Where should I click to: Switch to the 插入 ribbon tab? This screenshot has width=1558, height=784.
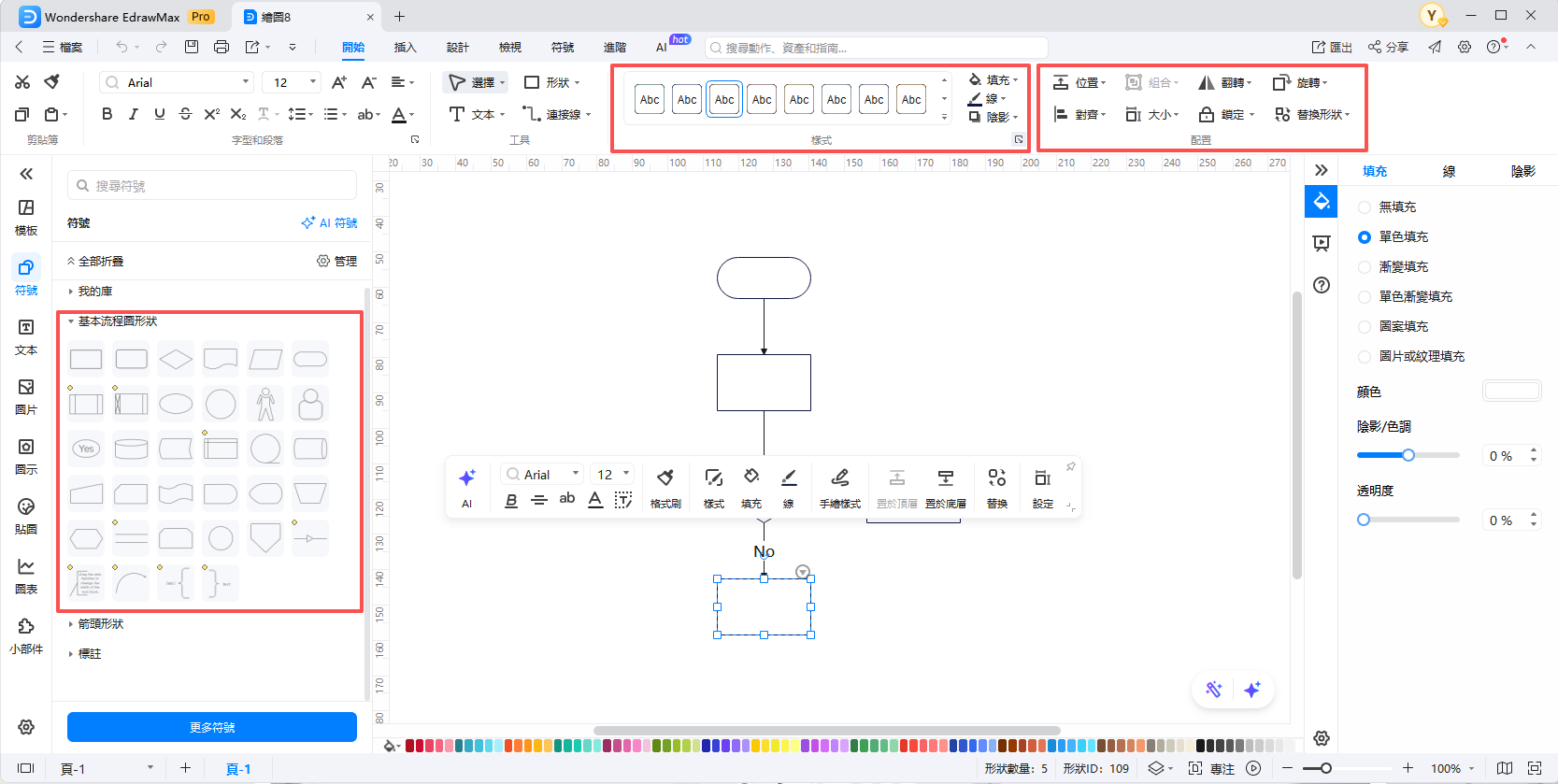[405, 47]
